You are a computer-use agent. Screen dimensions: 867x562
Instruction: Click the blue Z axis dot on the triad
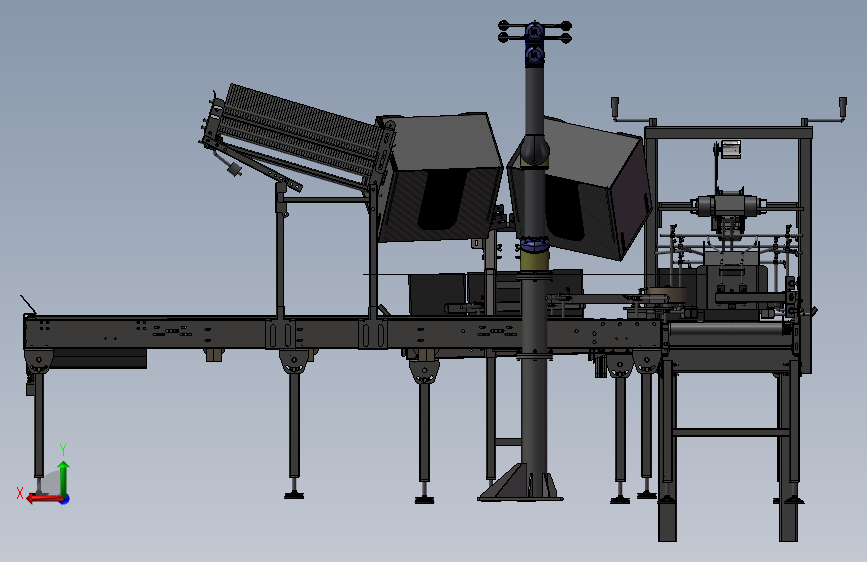point(65,500)
